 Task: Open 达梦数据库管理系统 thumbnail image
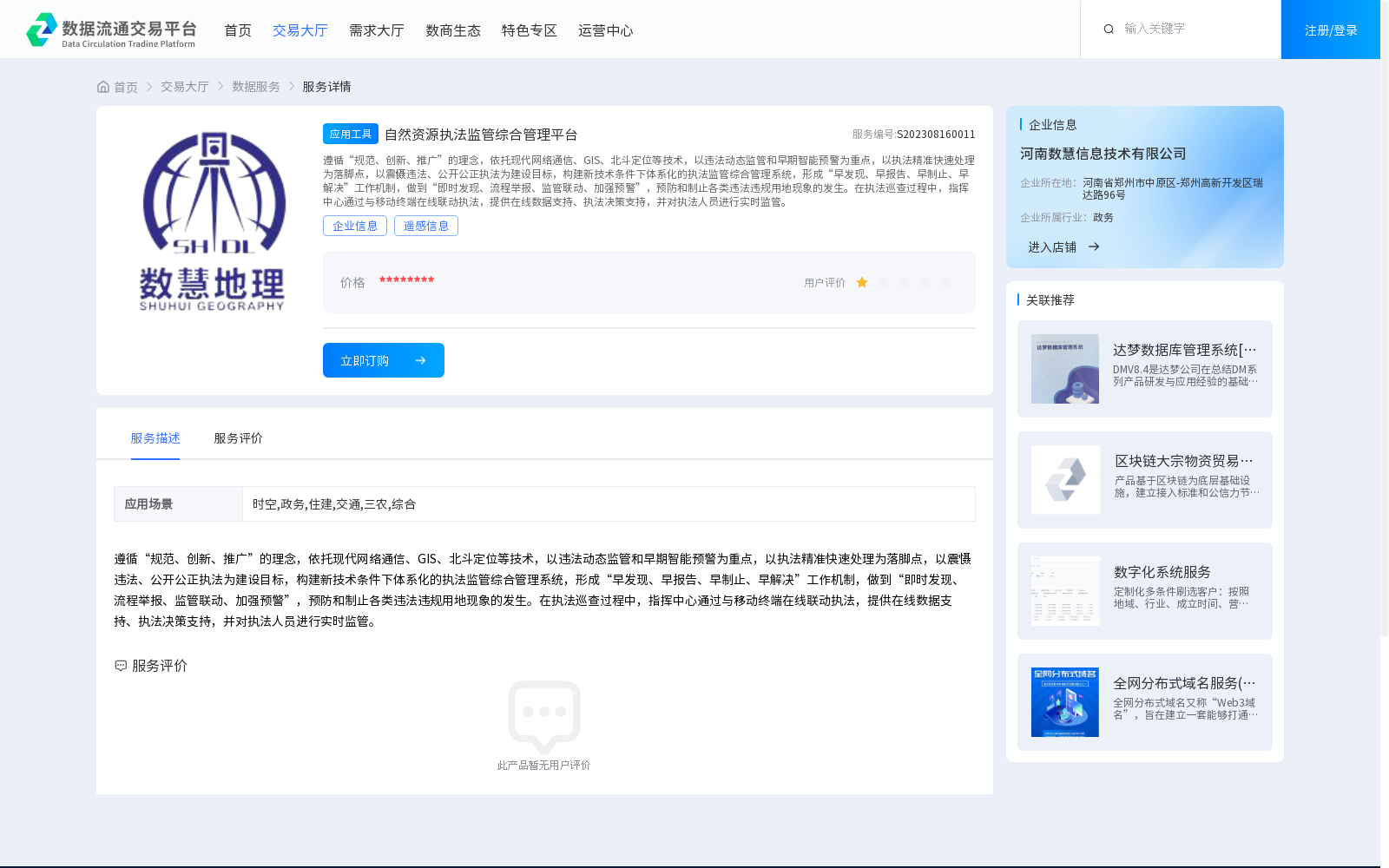click(x=1065, y=369)
